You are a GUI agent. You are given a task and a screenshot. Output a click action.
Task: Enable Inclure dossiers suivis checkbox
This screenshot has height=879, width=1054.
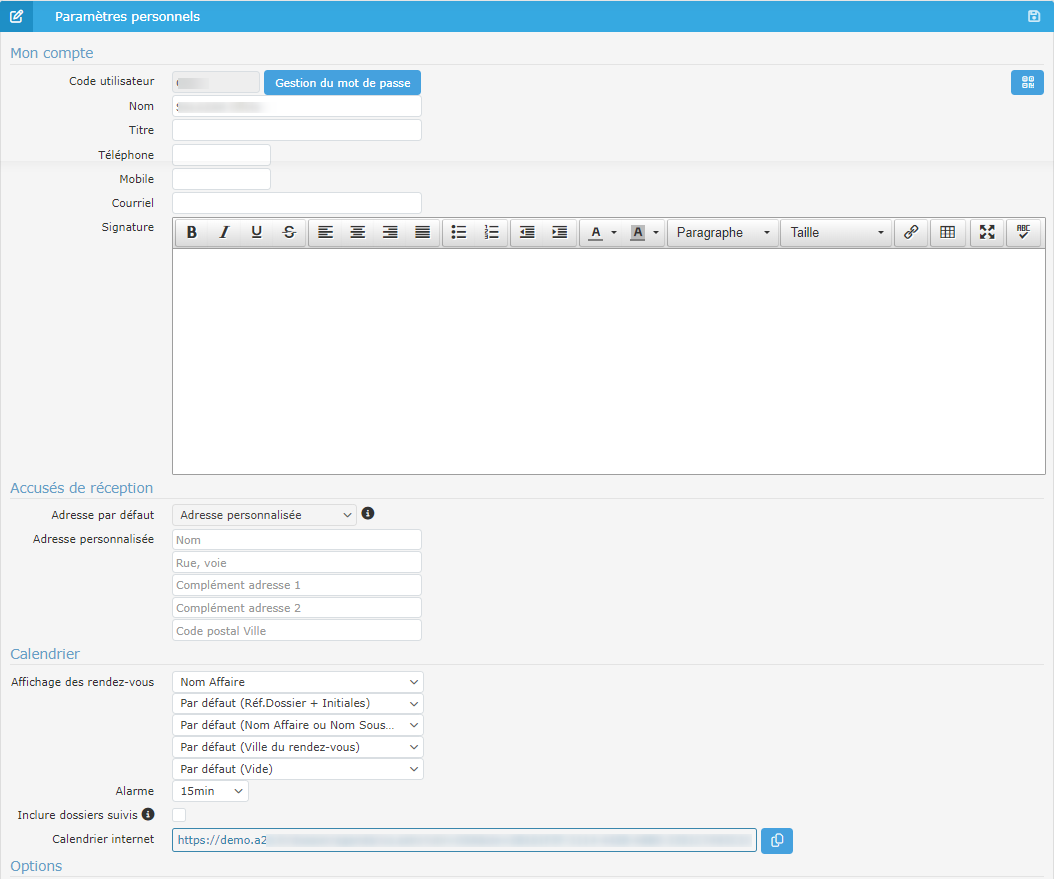coord(179,815)
